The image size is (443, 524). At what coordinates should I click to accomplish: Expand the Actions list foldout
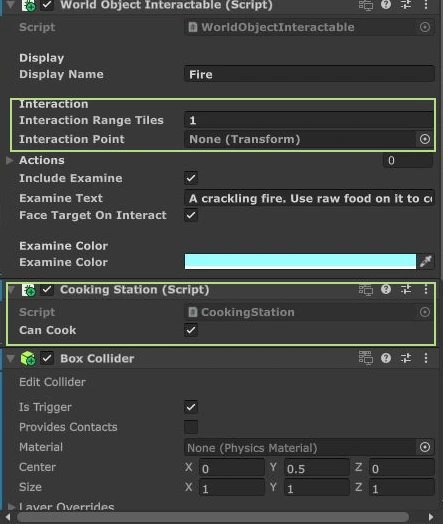(x=10, y=160)
